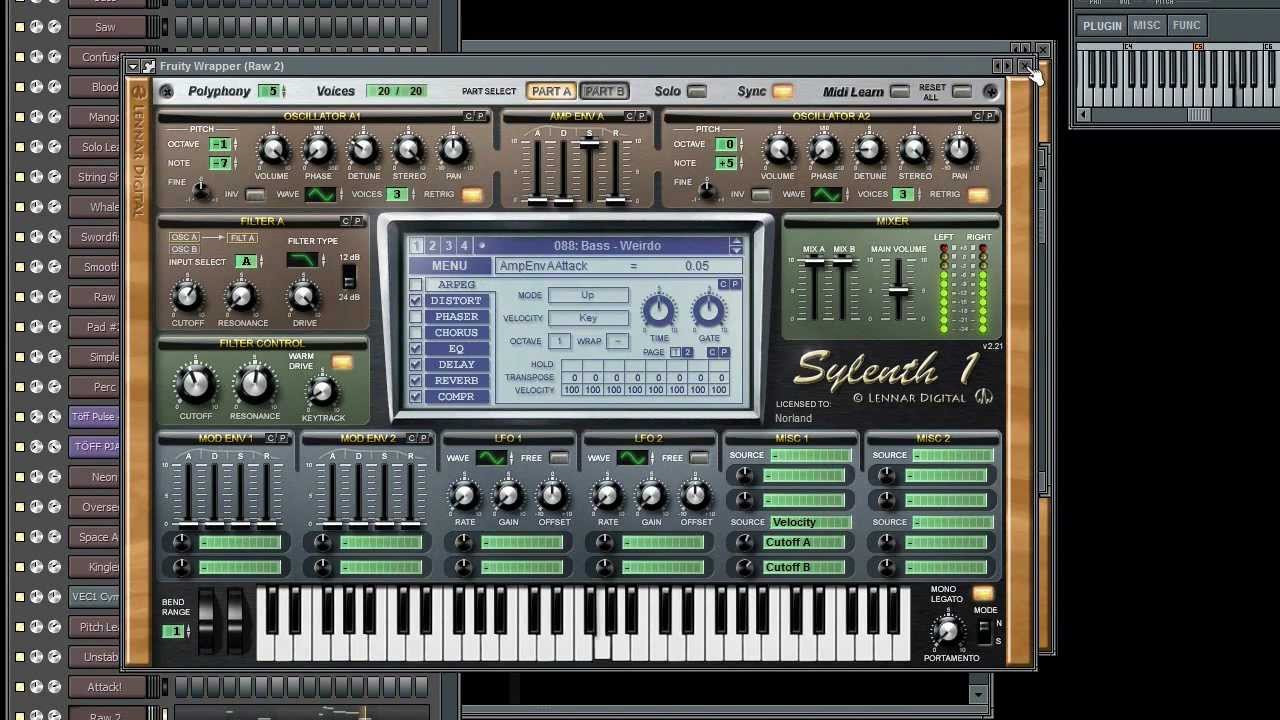Click the Filter Type shape display

point(303,260)
